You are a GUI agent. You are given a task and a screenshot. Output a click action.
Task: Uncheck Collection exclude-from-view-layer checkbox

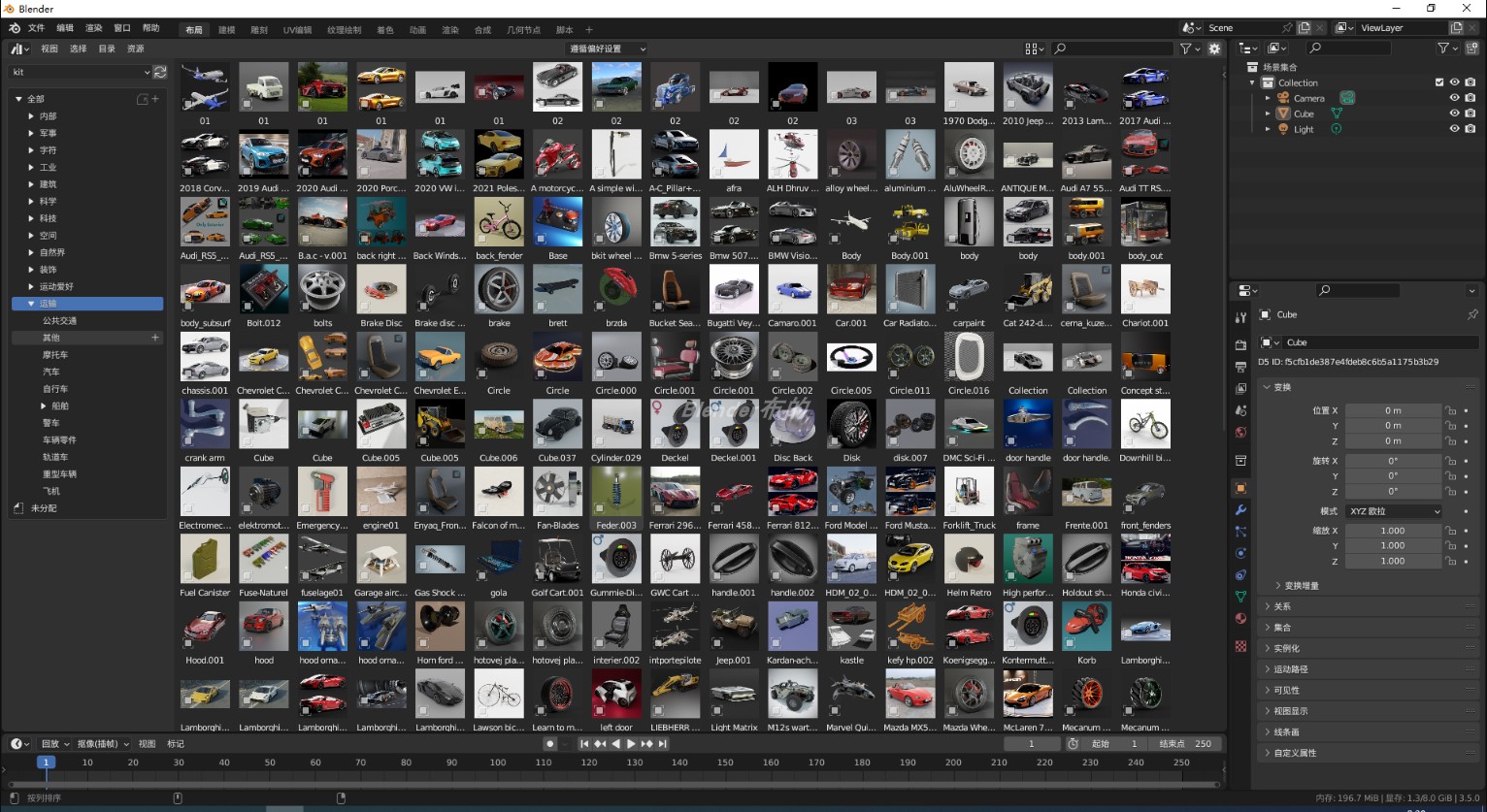click(1439, 82)
